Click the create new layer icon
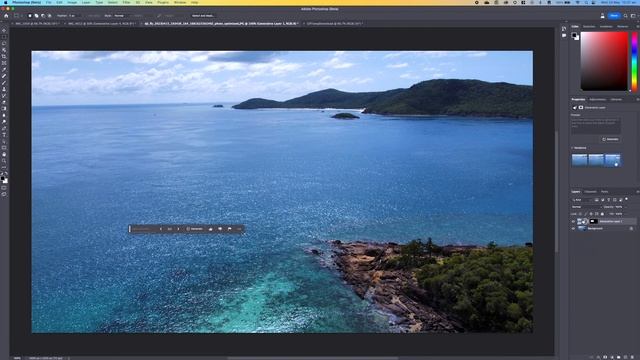 pos(625,357)
